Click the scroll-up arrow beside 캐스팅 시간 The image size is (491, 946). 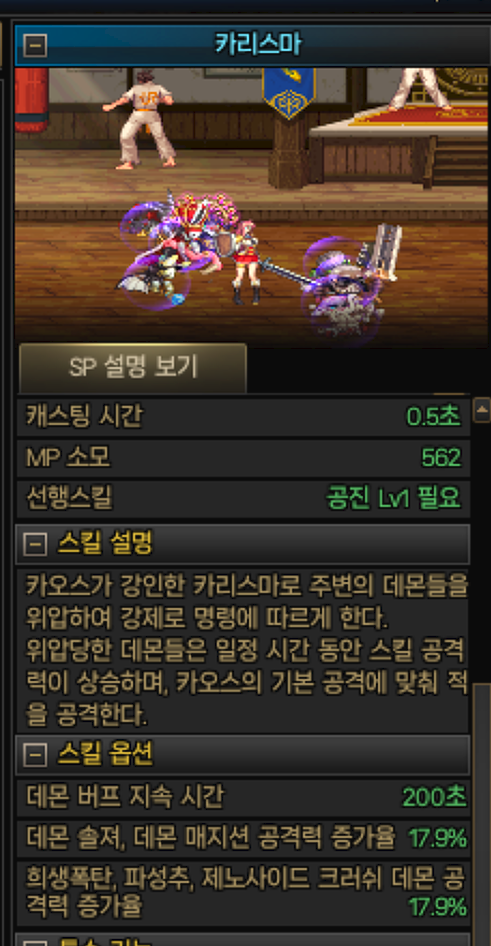[482, 411]
